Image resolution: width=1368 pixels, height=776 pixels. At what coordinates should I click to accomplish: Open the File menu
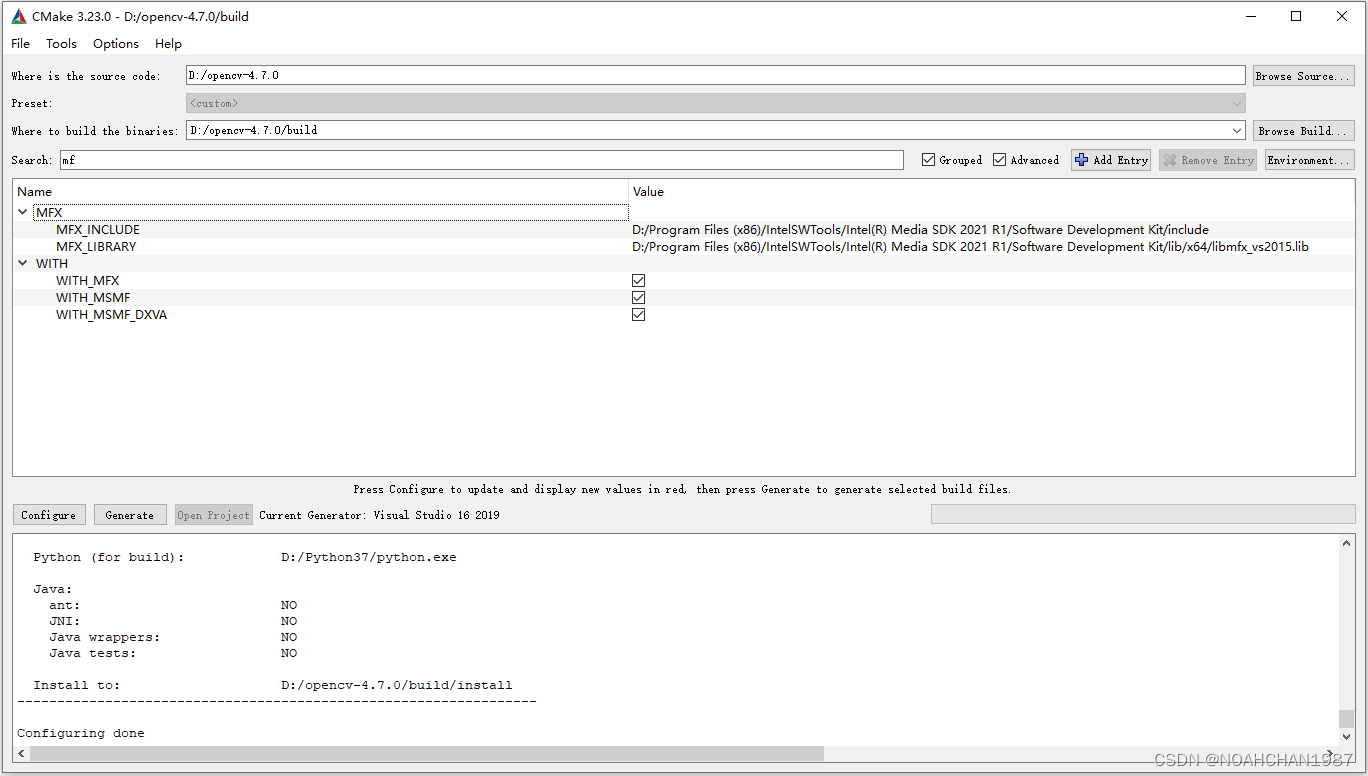click(x=20, y=43)
